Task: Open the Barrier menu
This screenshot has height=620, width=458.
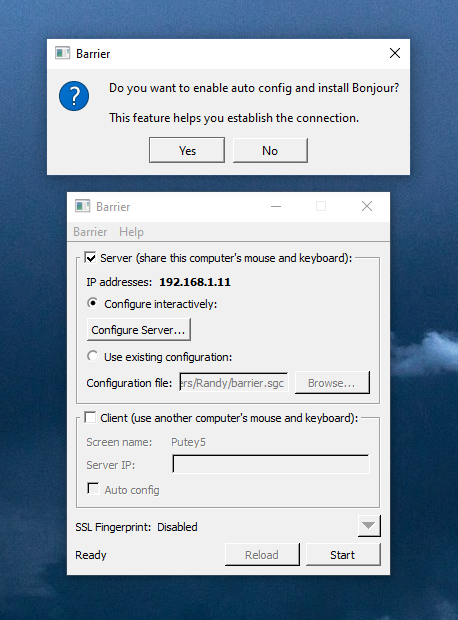Action: (x=90, y=232)
